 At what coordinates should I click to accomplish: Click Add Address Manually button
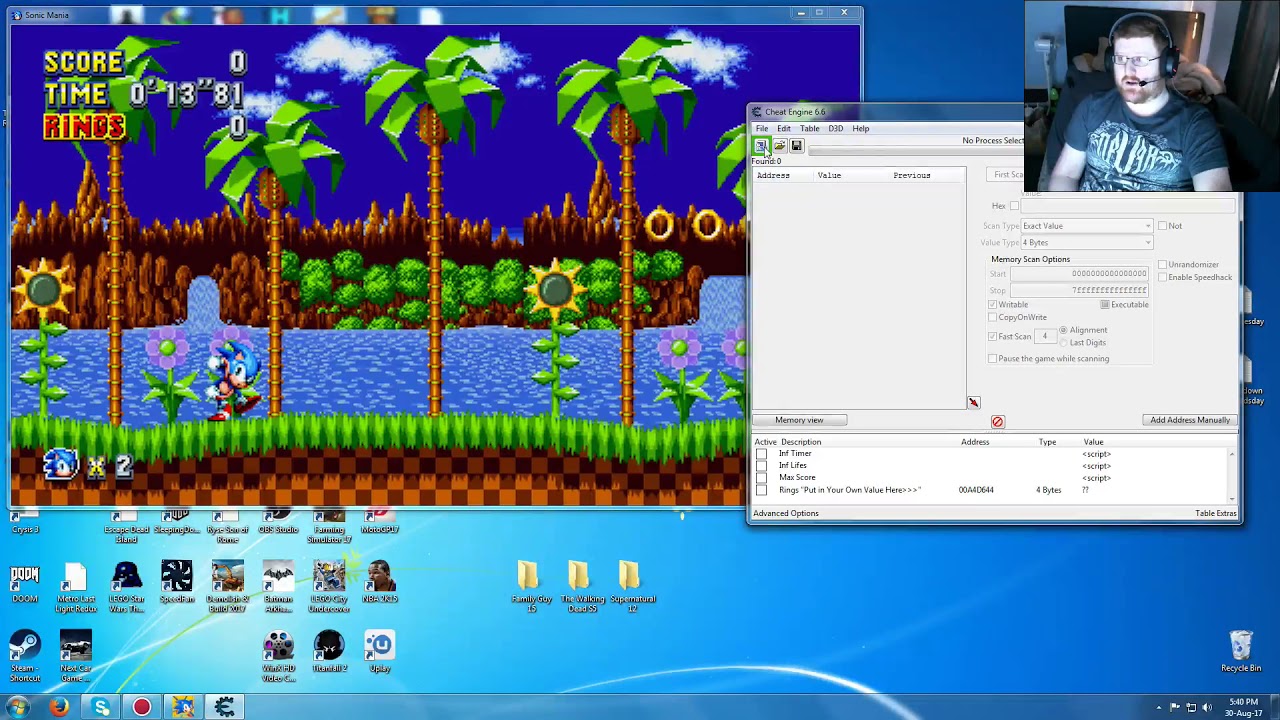(x=1190, y=420)
